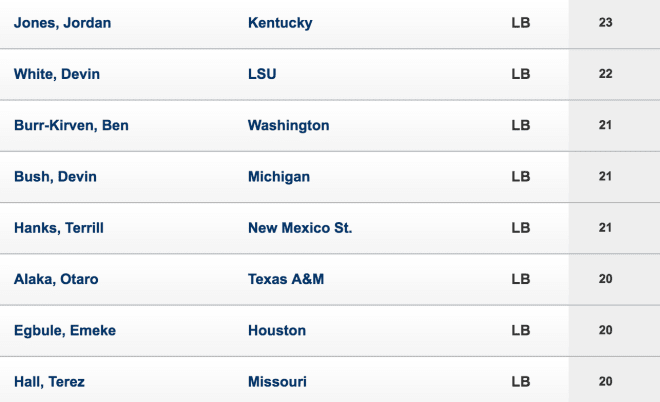Screen dimensions: 660x402
Task: Go to the Texas A&M team page
Action: [286, 280]
